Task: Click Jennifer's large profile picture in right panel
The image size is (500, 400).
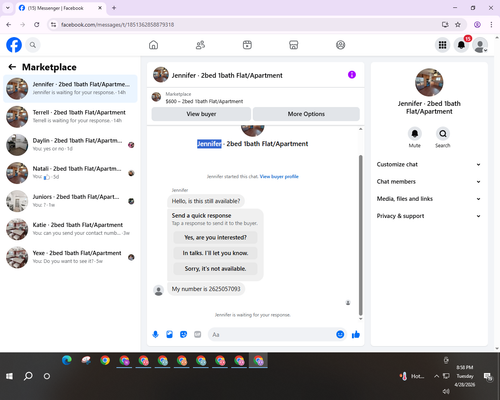Action: [429, 82]
